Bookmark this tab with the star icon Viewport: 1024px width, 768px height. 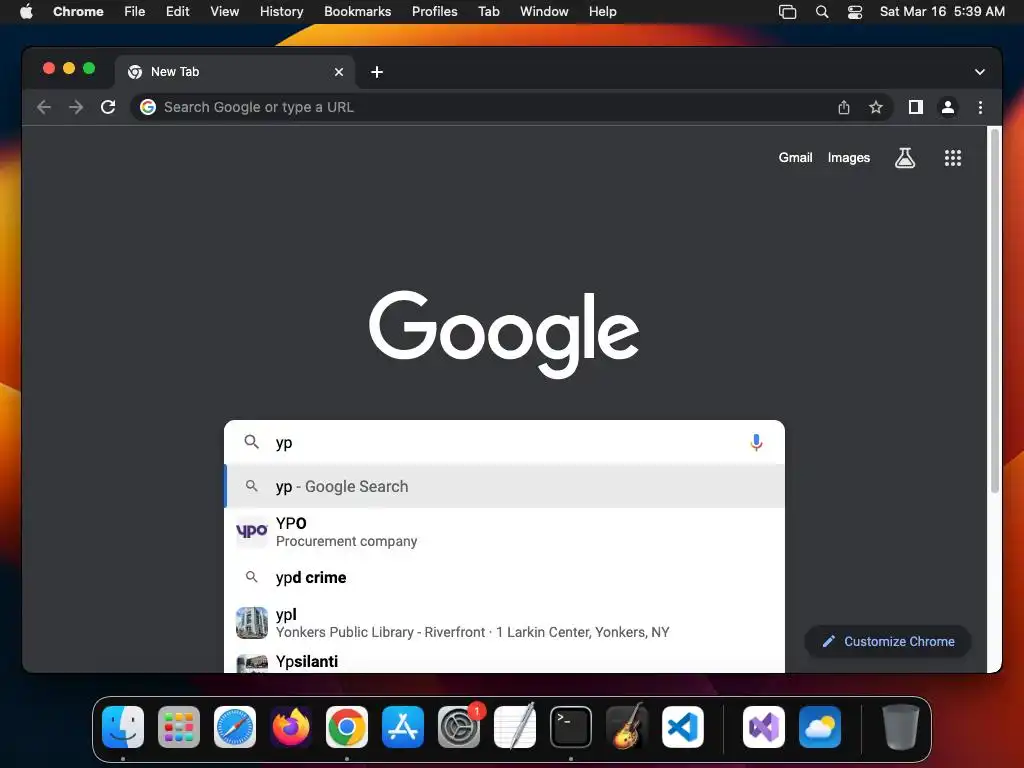pos(876,107)
